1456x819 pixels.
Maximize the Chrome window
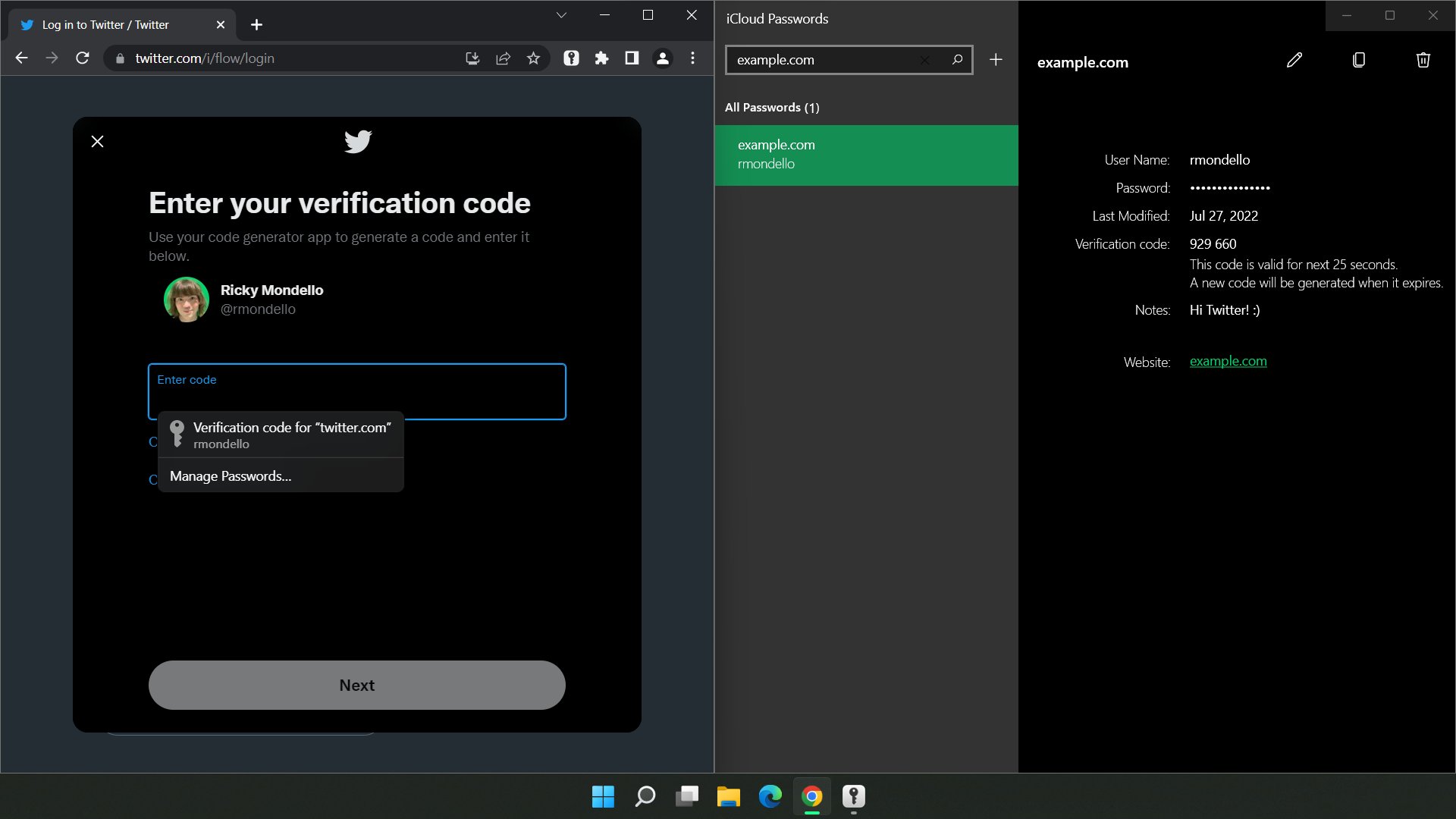648,15
